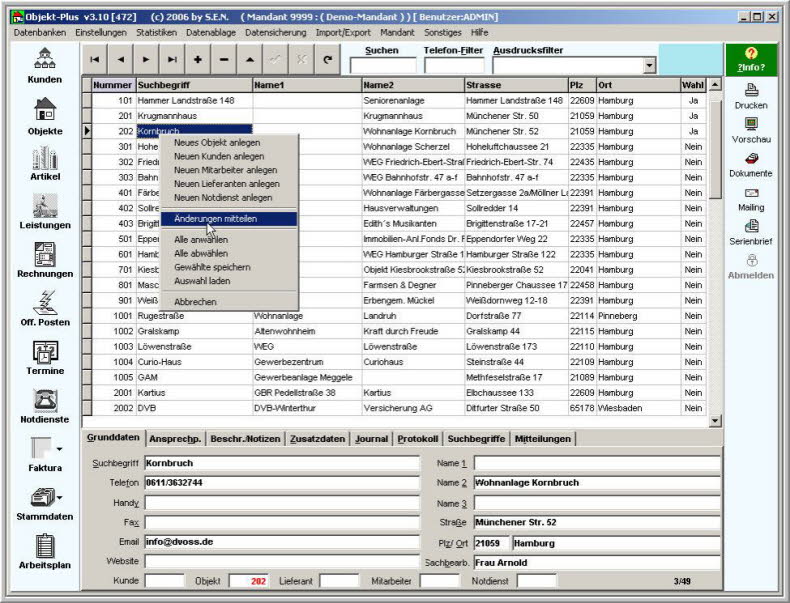The image size is (790, 603).
Task: Open Vorschau print preview
Action: click(751, 130)
